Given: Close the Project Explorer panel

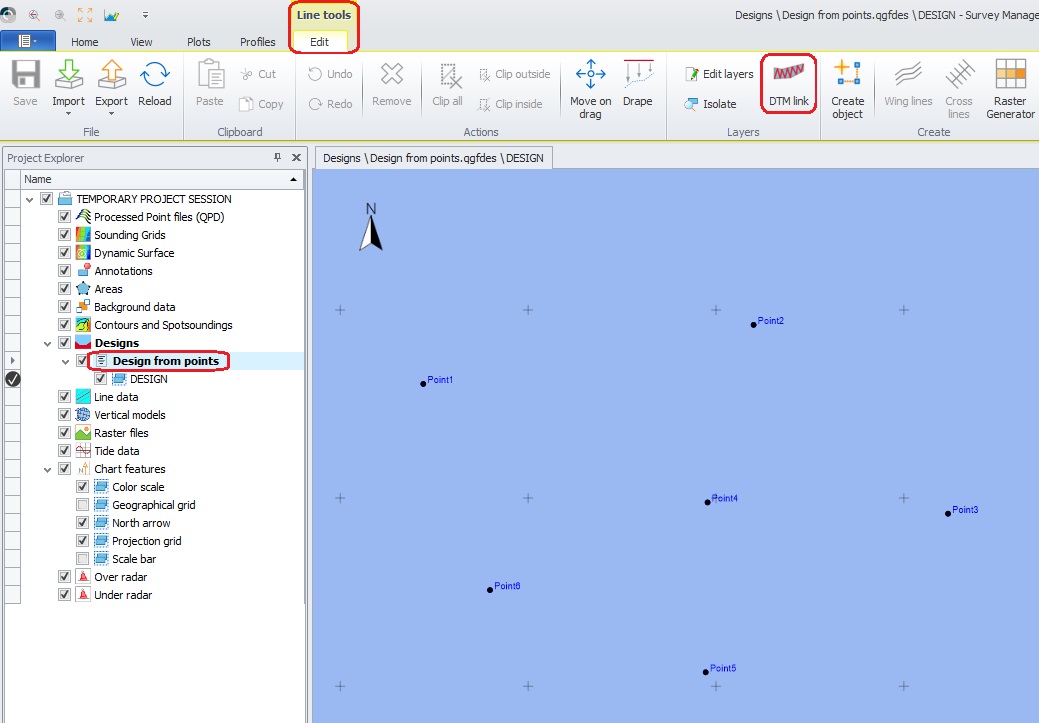Looking at the screenshot, I should (296, 158).
